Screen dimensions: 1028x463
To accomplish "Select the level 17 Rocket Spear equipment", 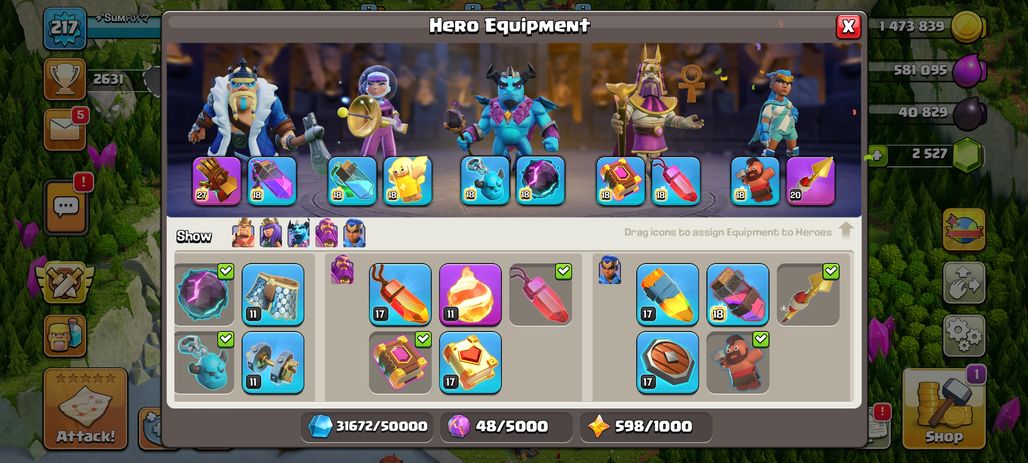I will [x=667, y=294].
